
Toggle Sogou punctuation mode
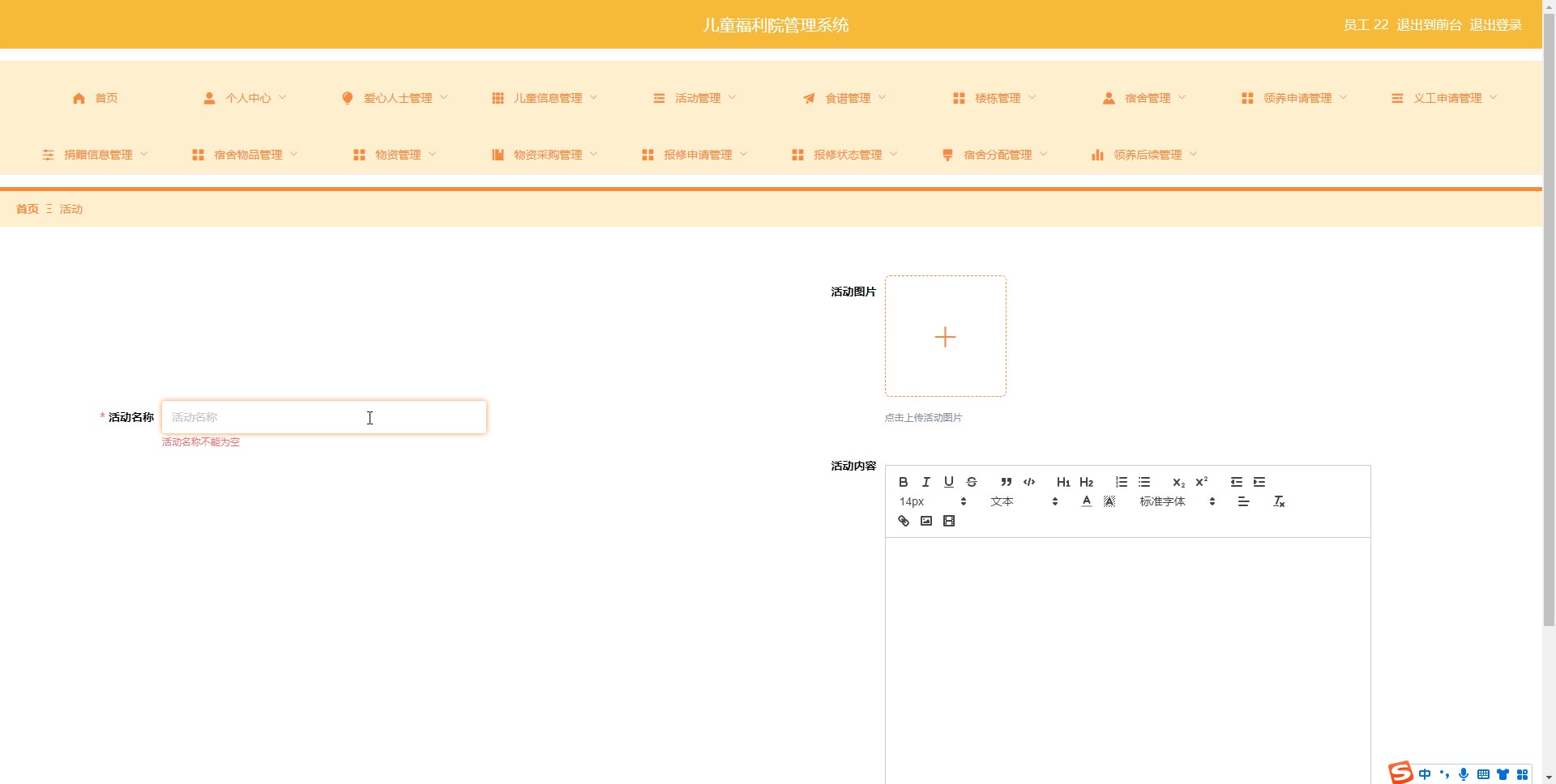coord(1444,774)
